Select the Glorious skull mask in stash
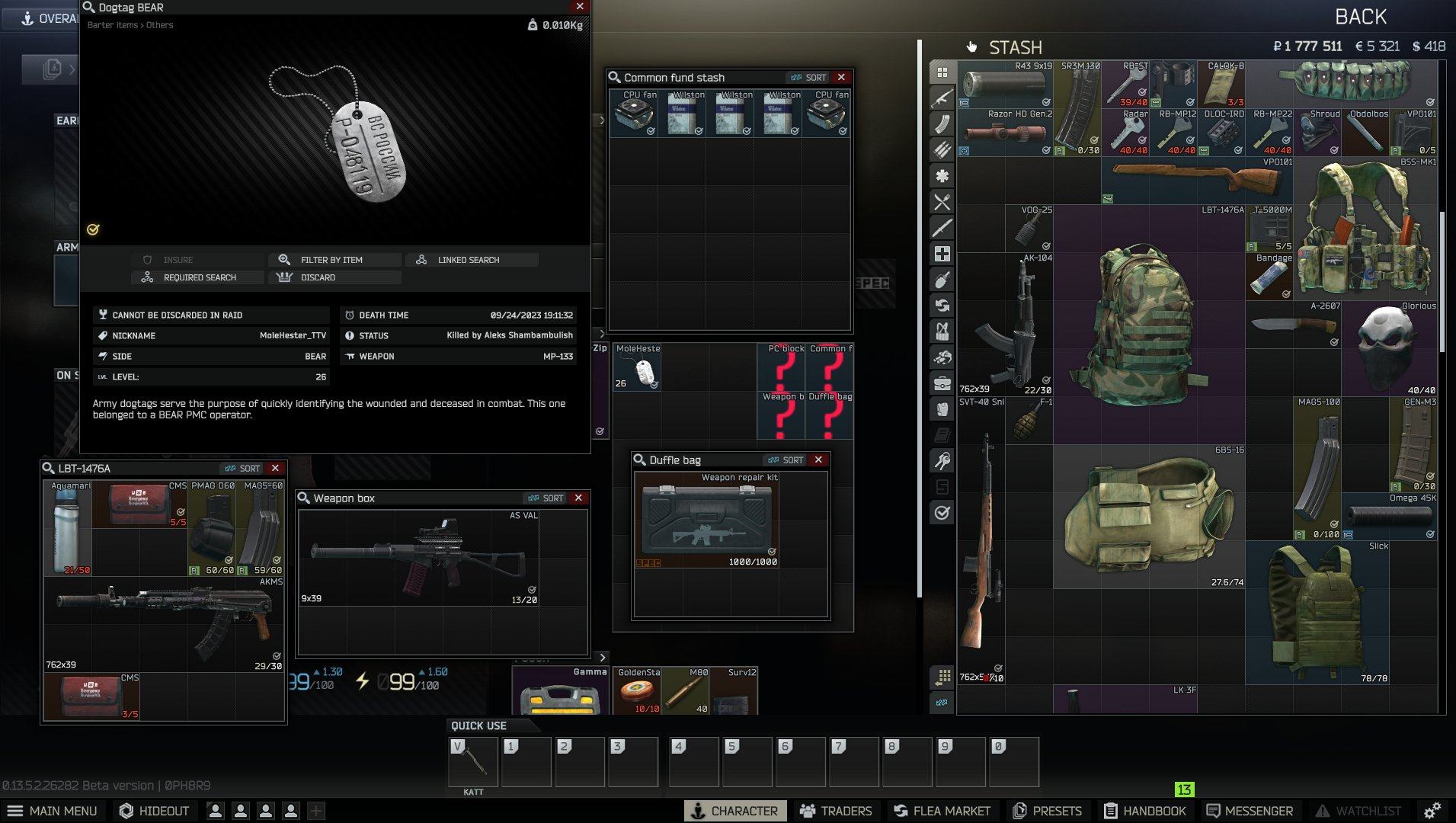 click(1389, 348)
